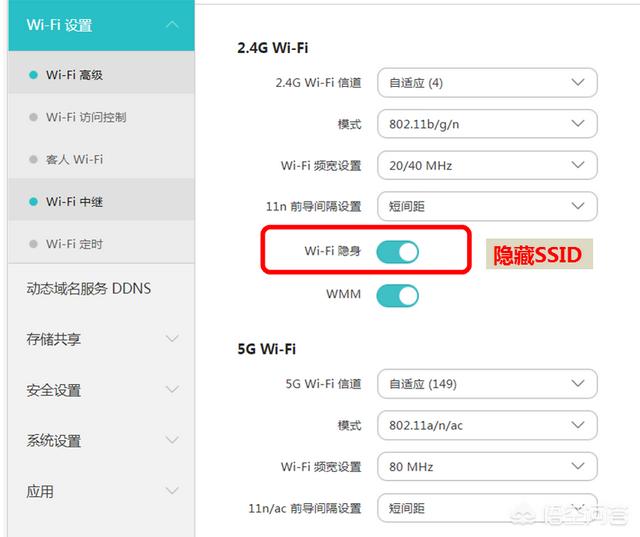The height and width of the screenshot is (537, 640).
Task: Disable the WMM switch
Action: (398, 295)
